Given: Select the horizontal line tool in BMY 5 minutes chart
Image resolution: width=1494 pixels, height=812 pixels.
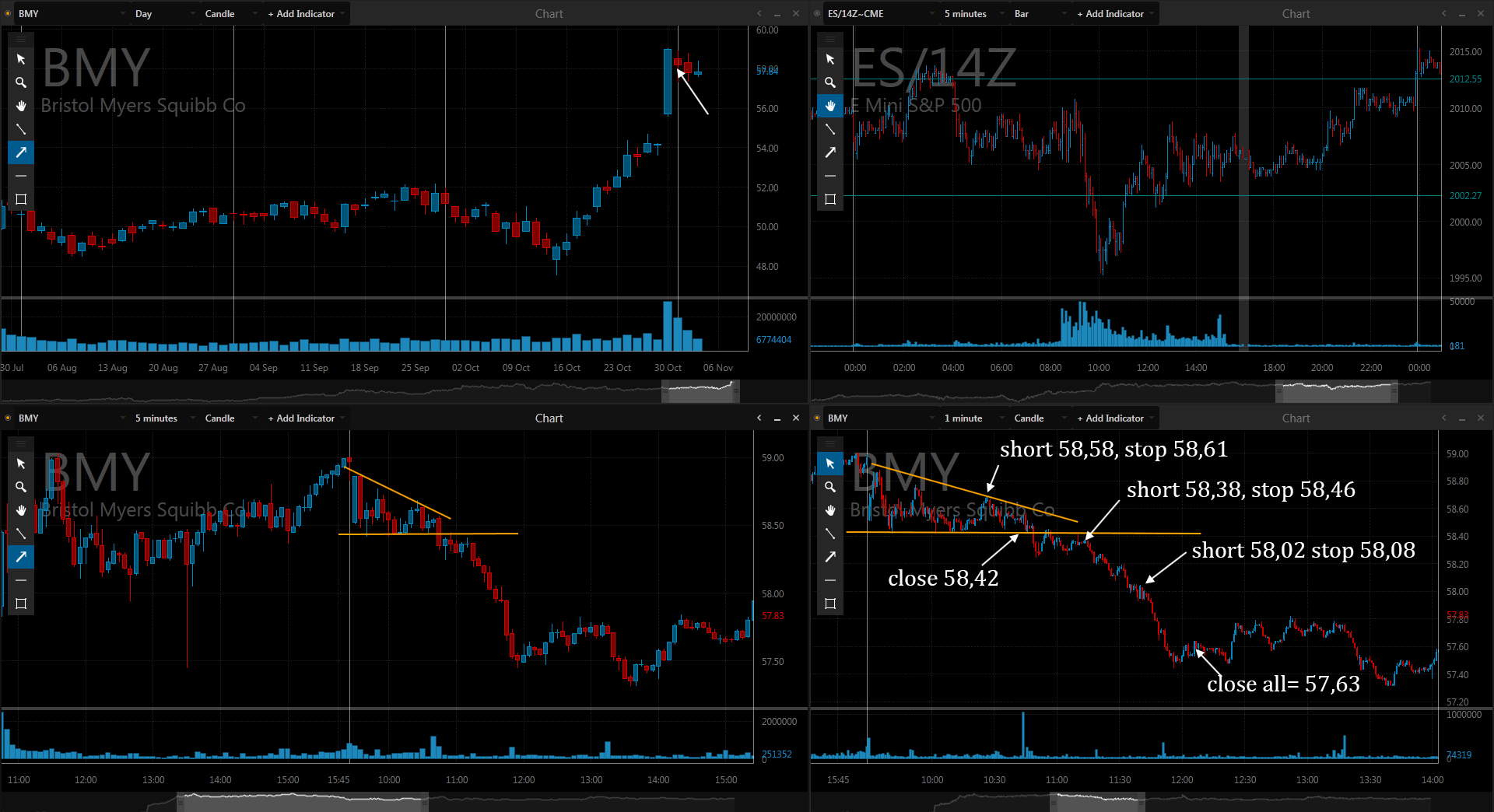Looking at the screenshot, I should tap(21, 580).
